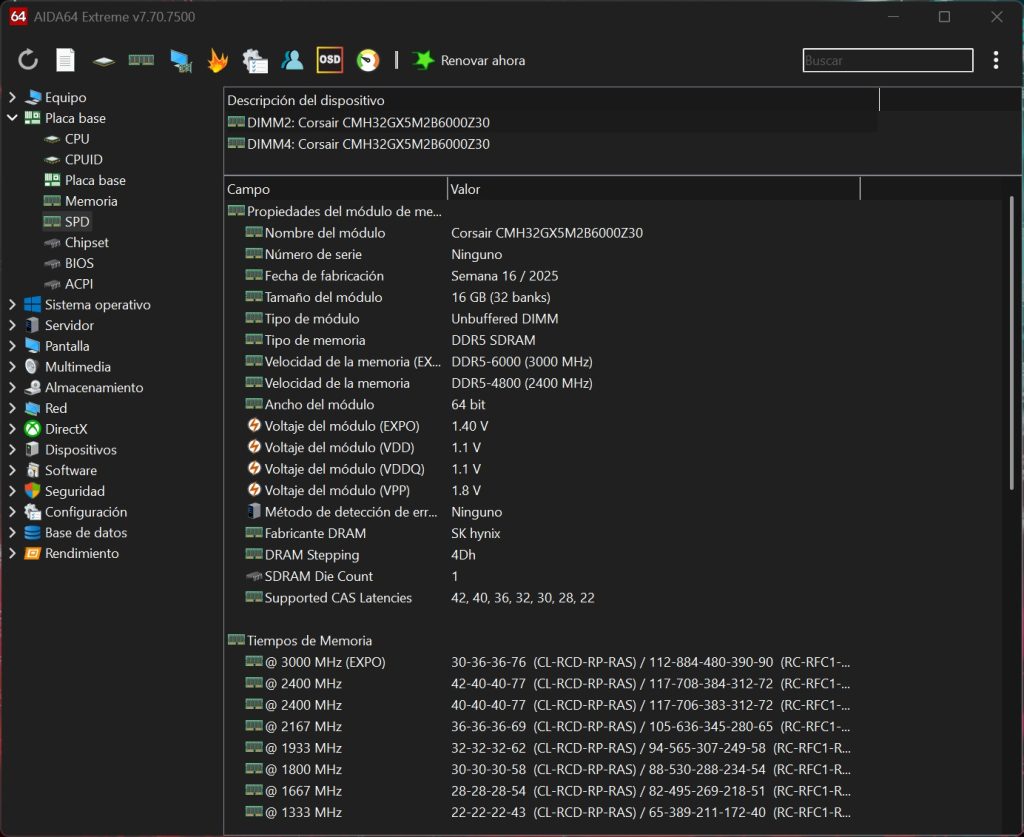The width and height of the screenshot is (1024, 837).
Task: Click the Buscar search field
Action: pyautogui.click(x=888, y=60)
